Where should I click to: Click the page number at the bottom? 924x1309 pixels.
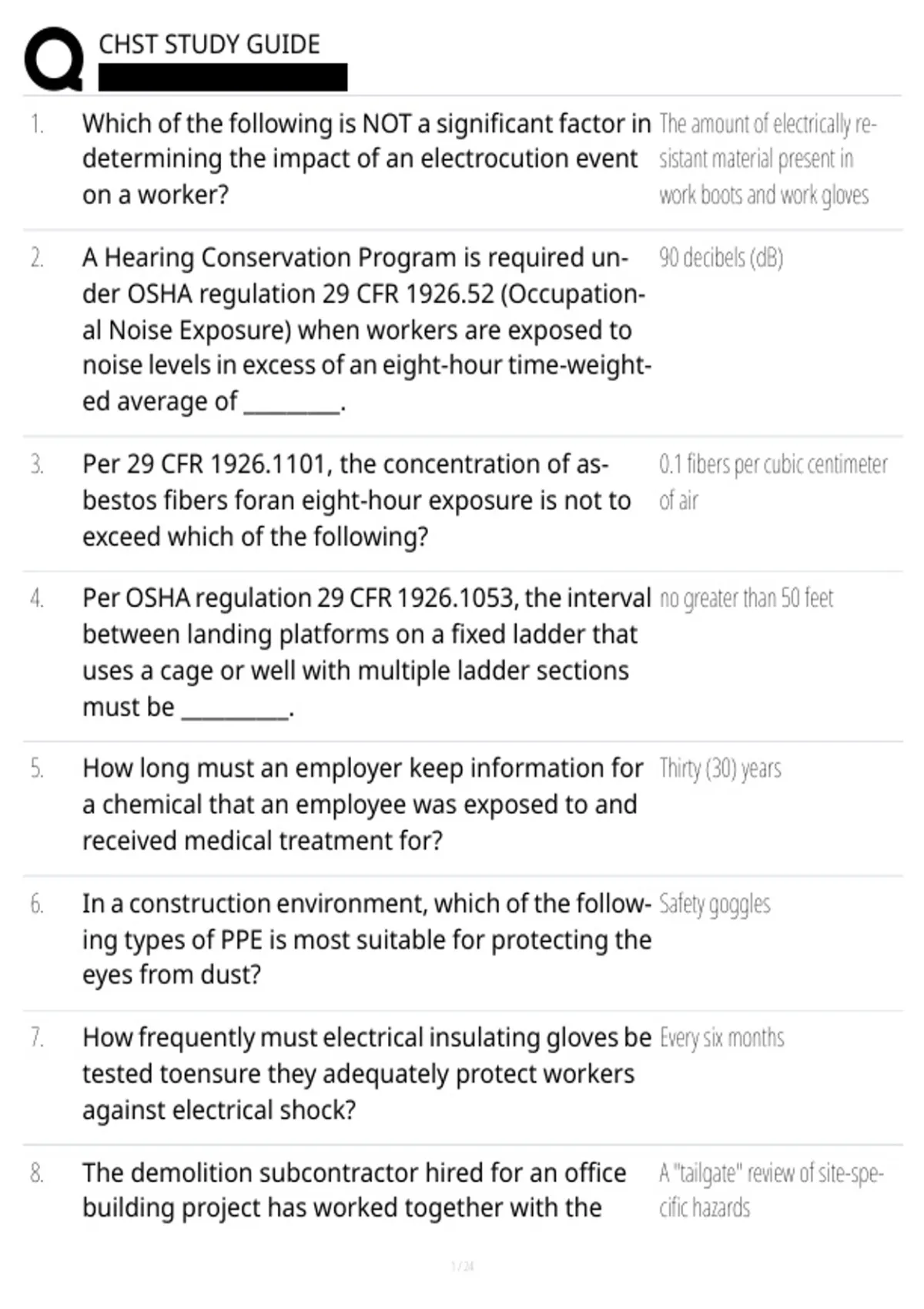click(x=462, y=1266)
